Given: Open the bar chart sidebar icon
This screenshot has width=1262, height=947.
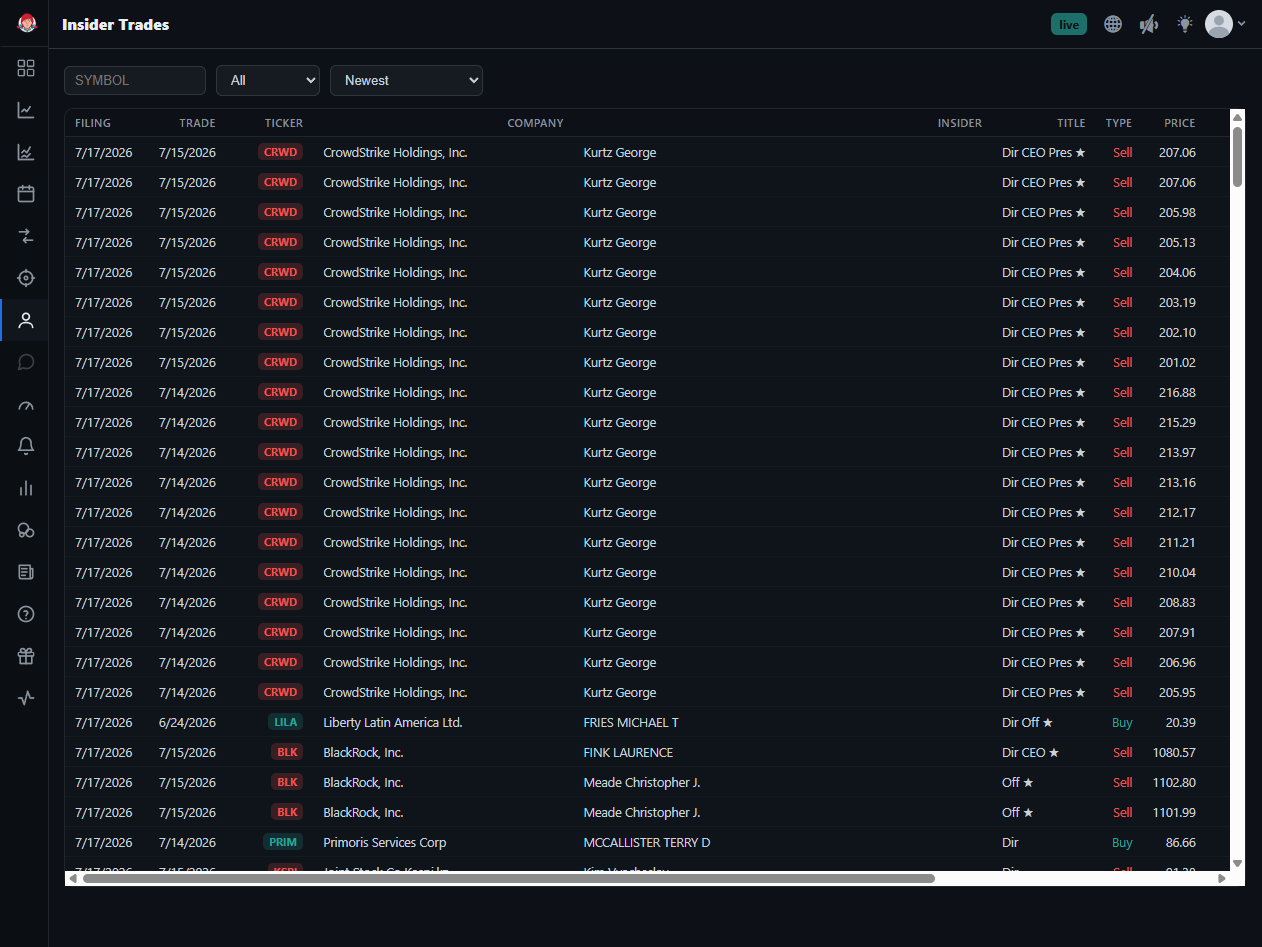Looking at the screenshot, I should 26,488.
